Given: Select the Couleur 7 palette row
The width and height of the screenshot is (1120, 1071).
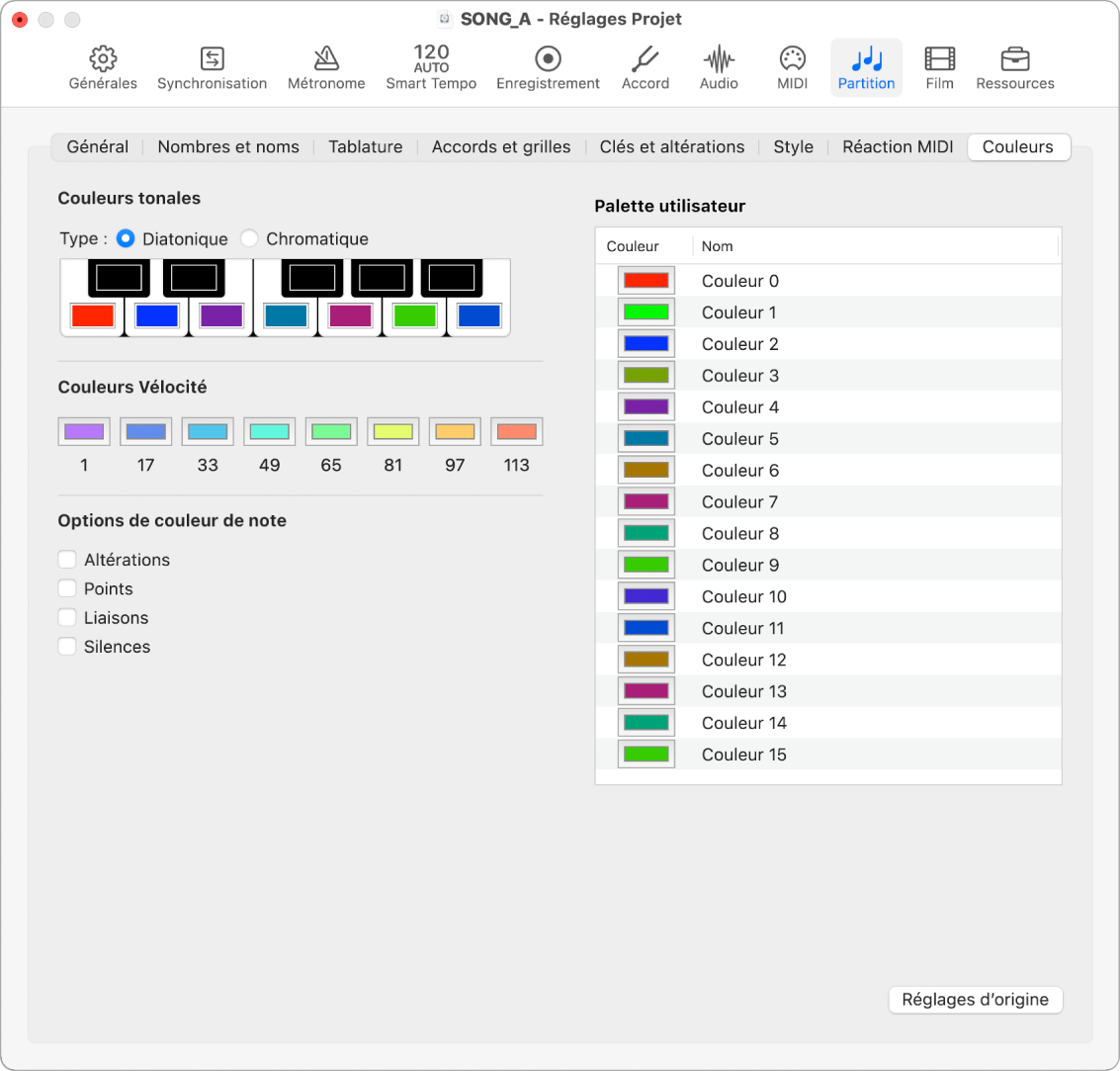Looking at the screenshot, I should click(x=739, y=501).
